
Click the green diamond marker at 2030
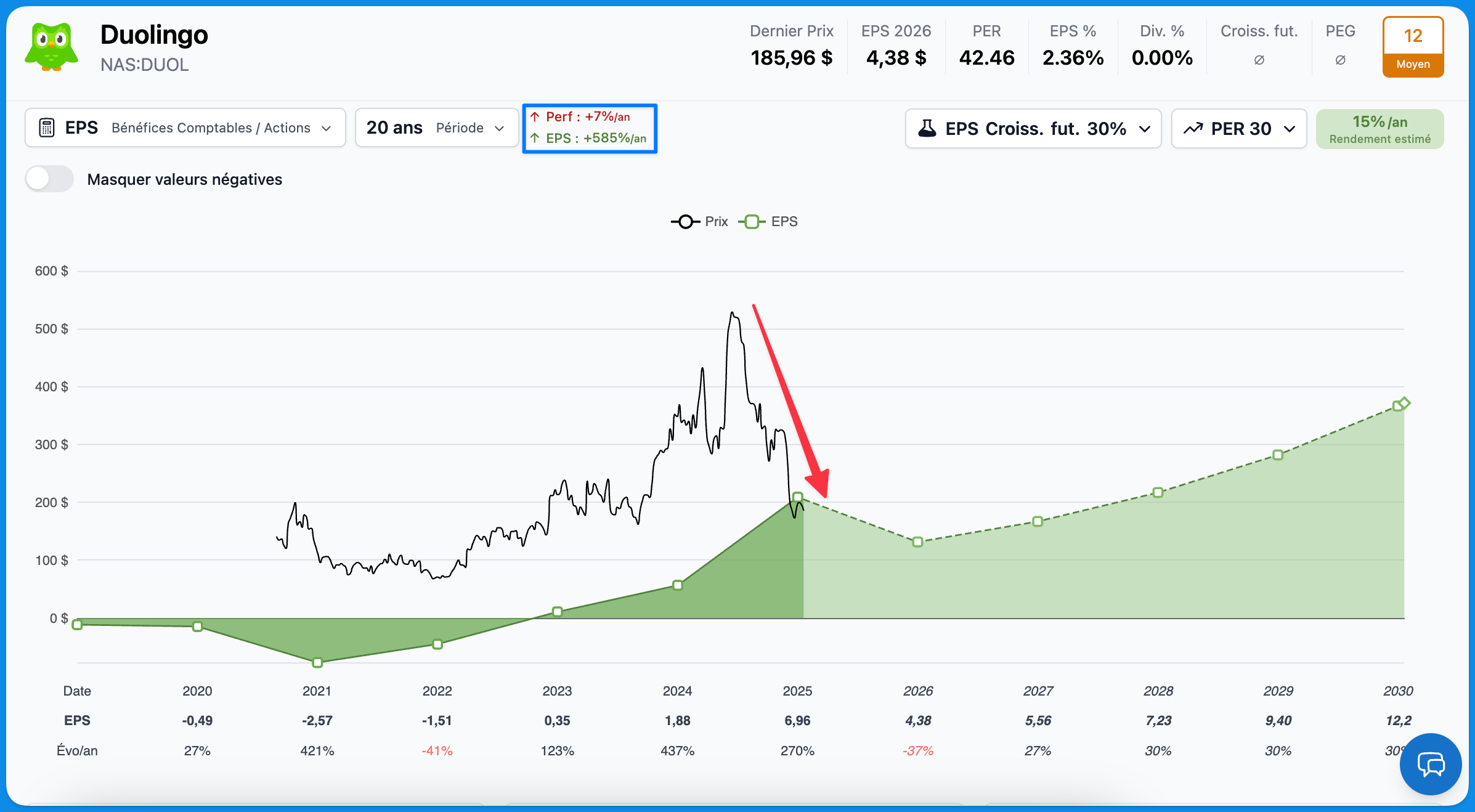click(x=1404, y=403)
